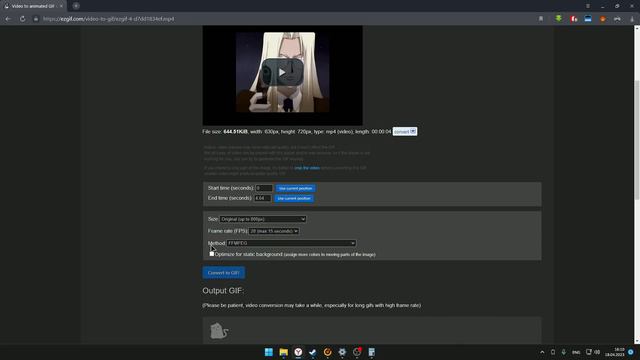Viewport: 640px width, 360px height.
Task: Play the video preview
Action: (282, 73)
